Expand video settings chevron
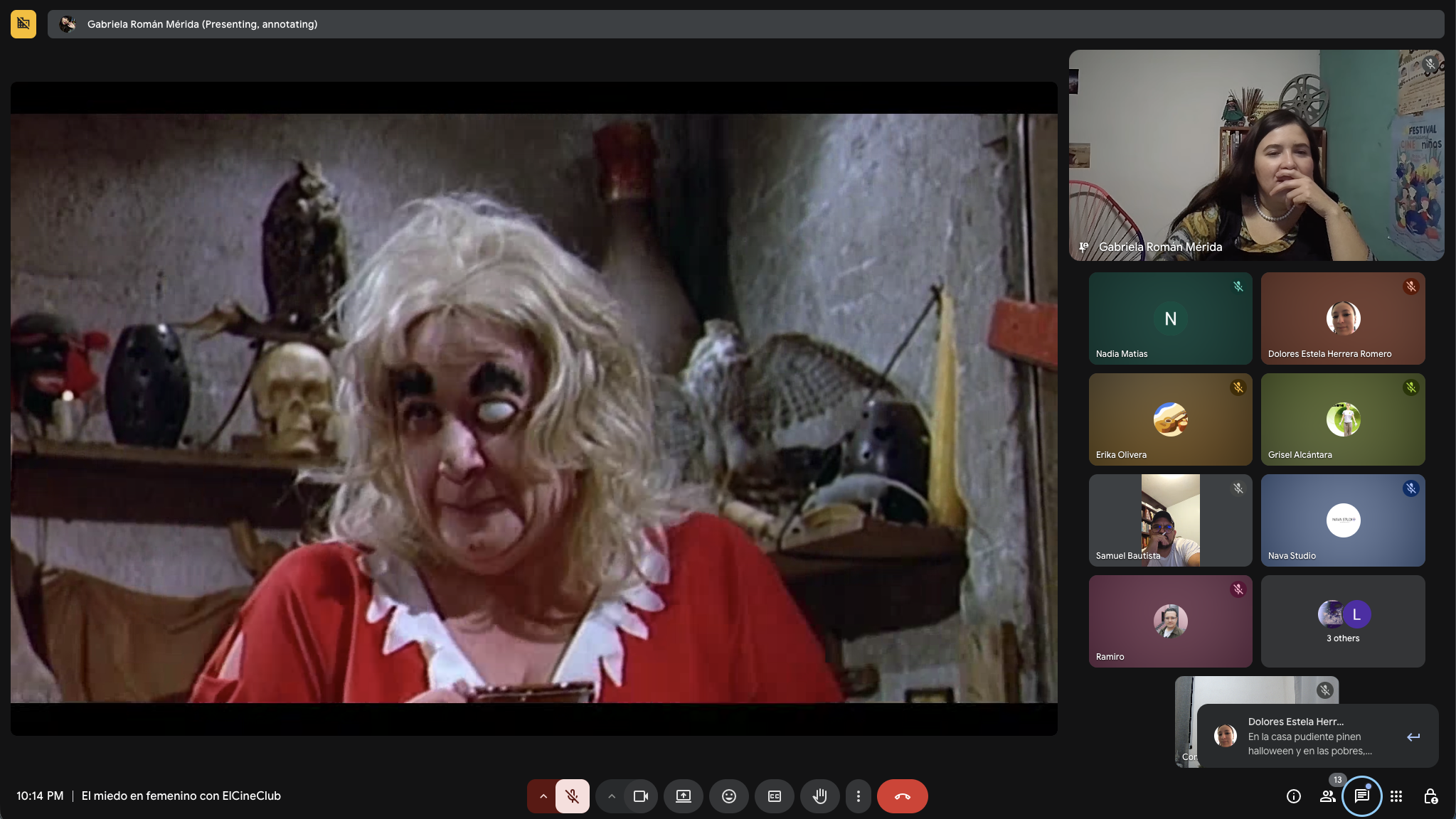Image resolution: width=1456 pixels, height=819 pixels. pyautogui.click(x=611, y=796)
